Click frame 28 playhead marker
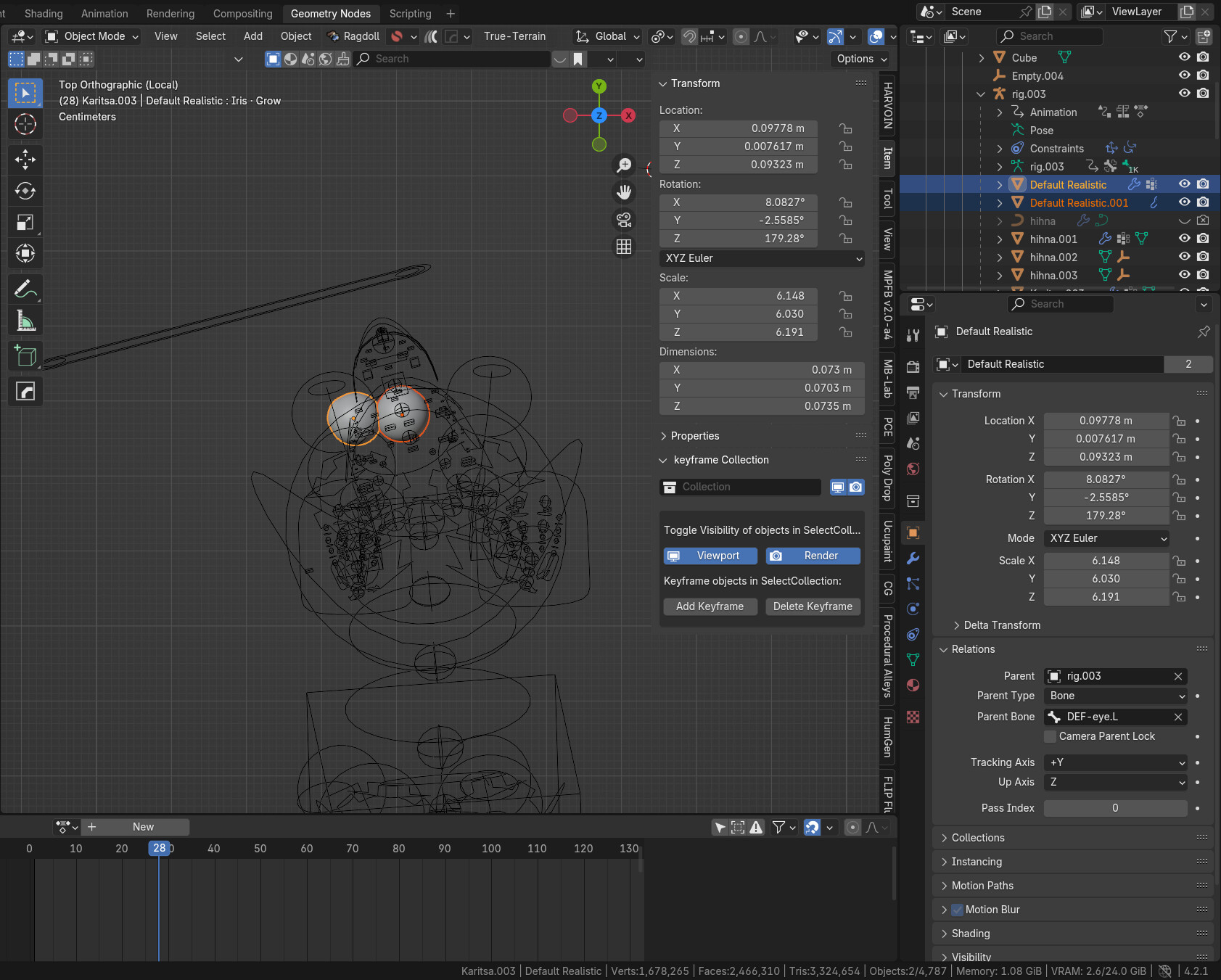The width and height of the screenshot is (1221, 980). [x=159, y=848]
